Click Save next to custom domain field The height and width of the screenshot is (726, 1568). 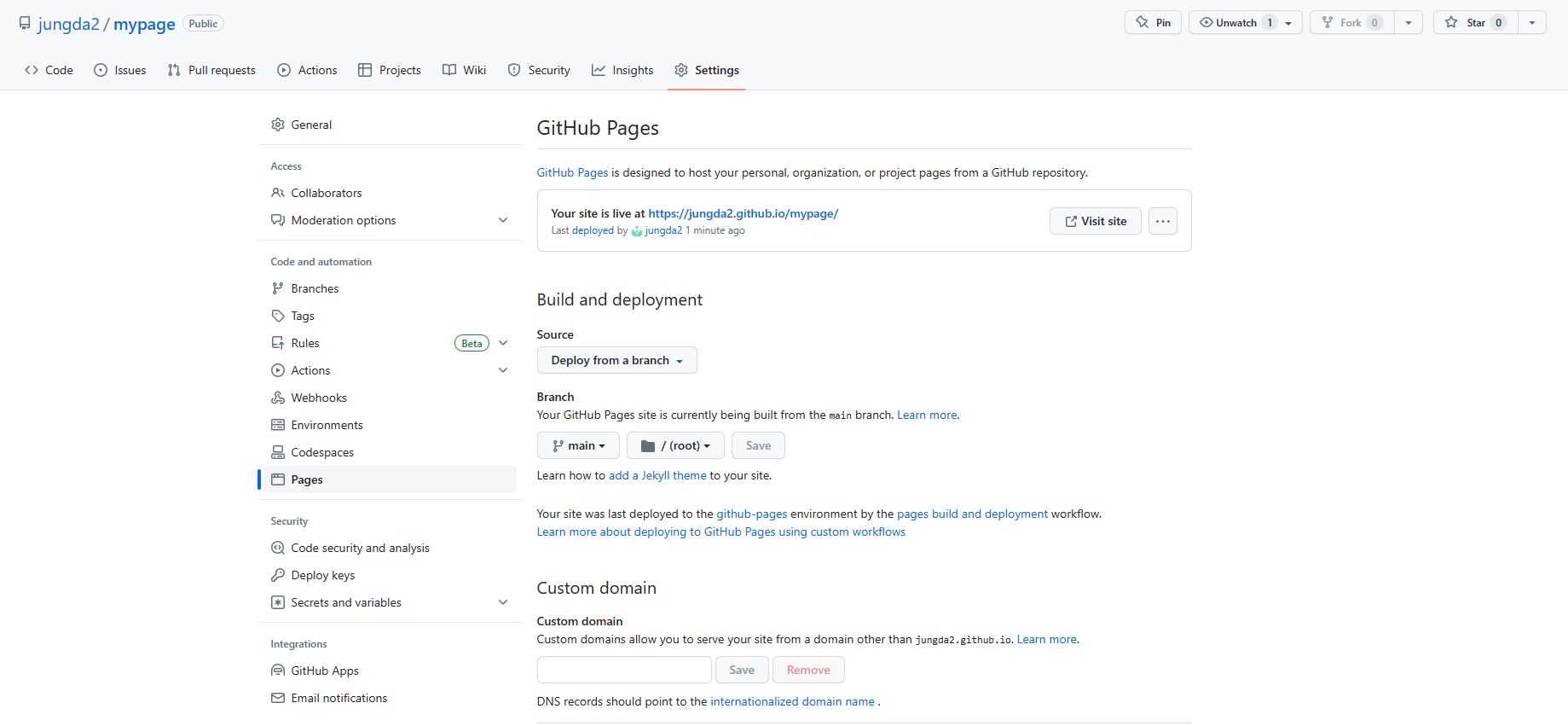[742, 670]
